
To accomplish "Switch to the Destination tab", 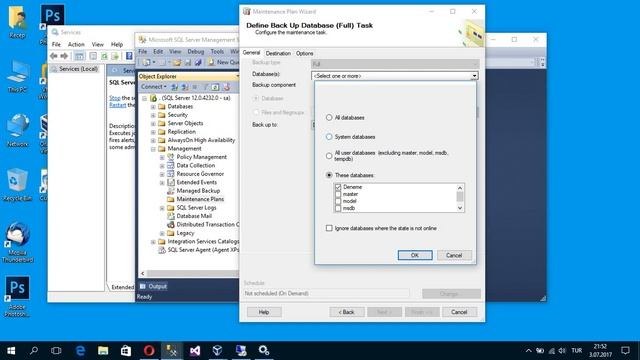I will click(278, 53).
